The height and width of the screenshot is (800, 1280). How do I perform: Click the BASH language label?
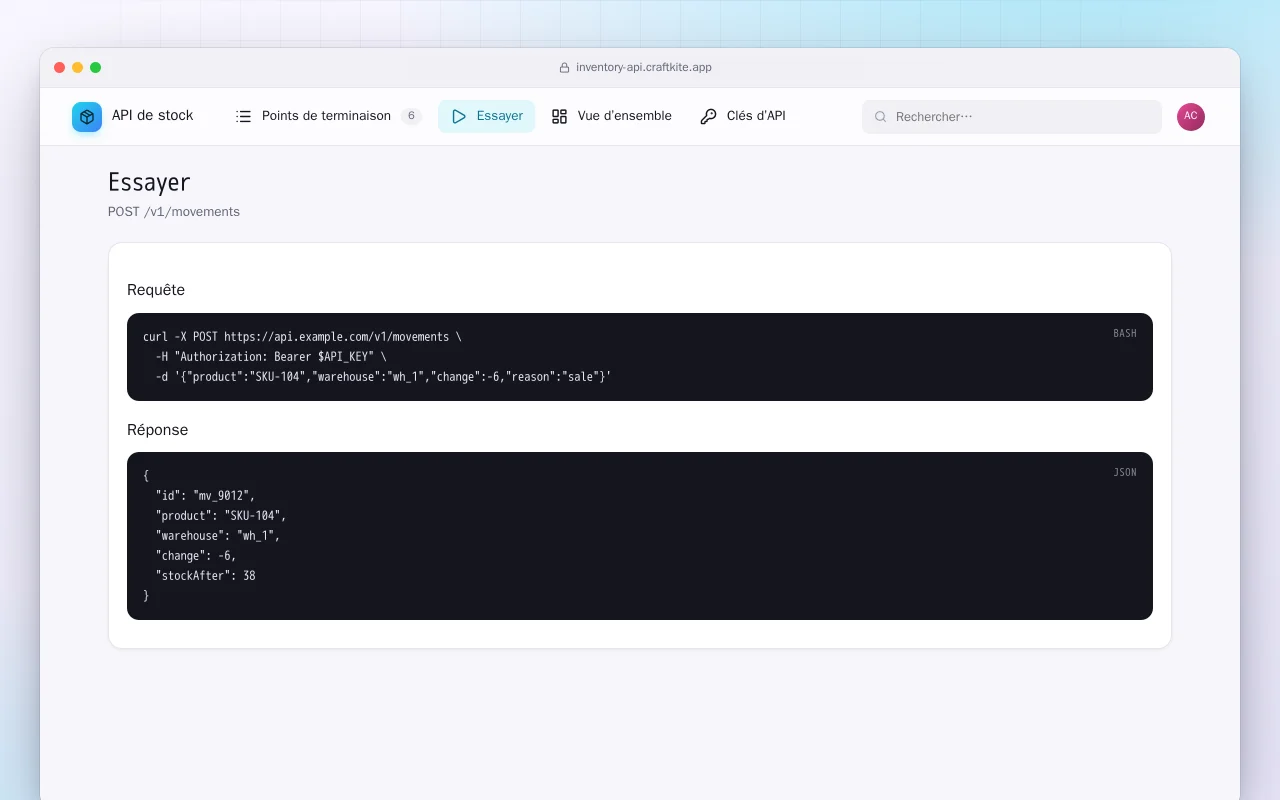tap(1125, 334)
